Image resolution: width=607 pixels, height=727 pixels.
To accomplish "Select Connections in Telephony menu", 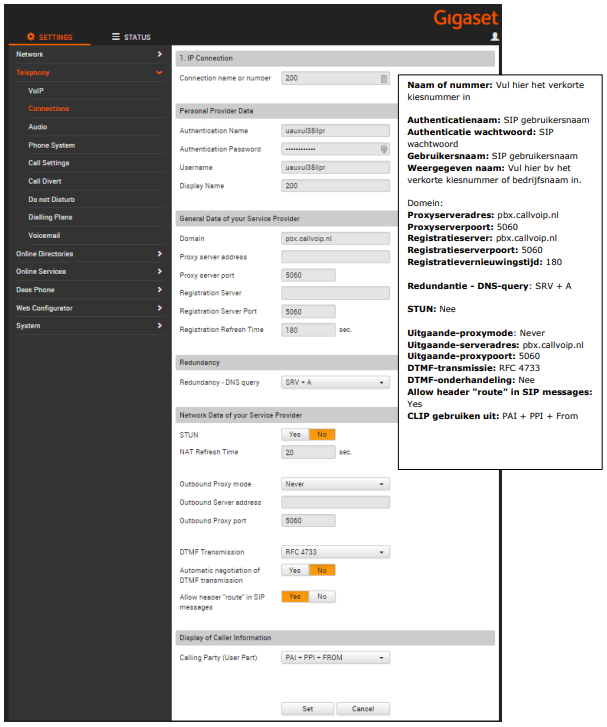I will click(x=49, y=108).
